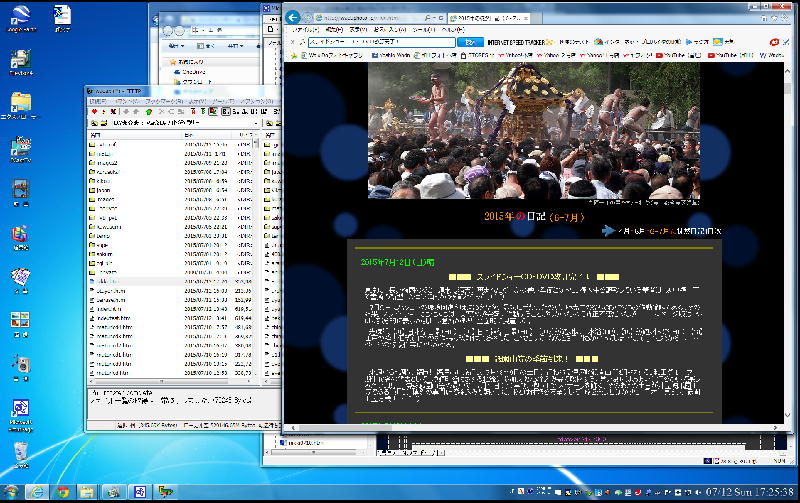Screen dimensions: 800x503
Task: Click INTERNET SPEED TRACKER toolbar item
Action: click(x=520, y=42)
